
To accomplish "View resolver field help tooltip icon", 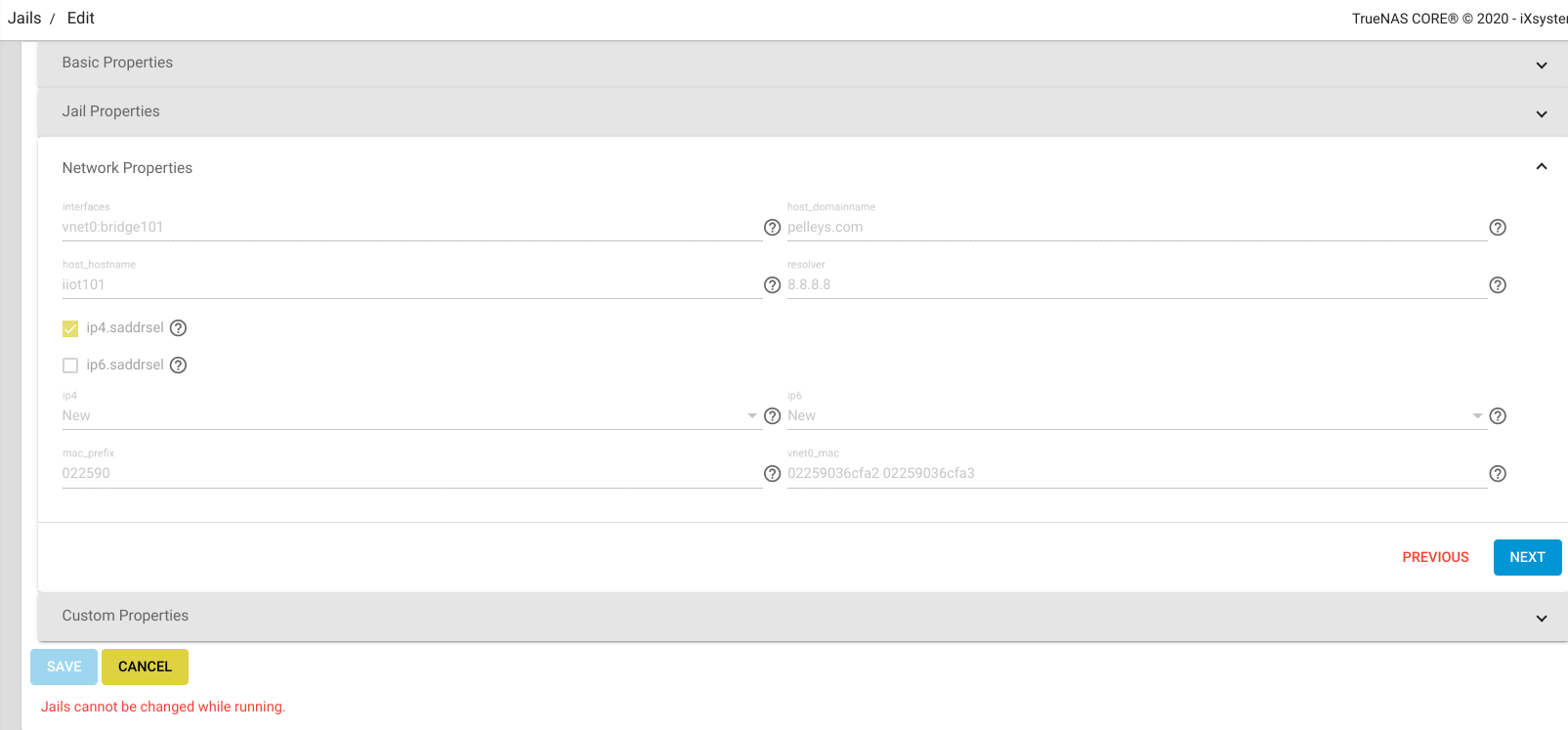I will (1497, 285).
